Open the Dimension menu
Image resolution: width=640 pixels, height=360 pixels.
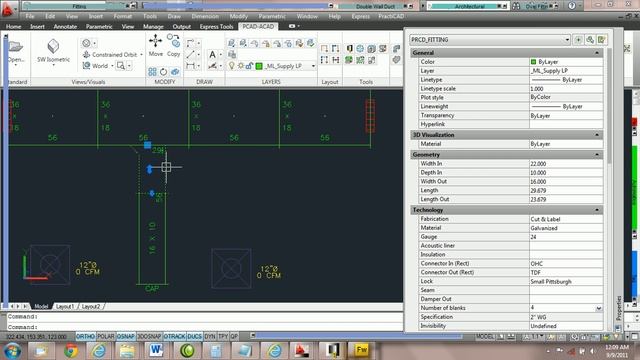pos(205,16)
